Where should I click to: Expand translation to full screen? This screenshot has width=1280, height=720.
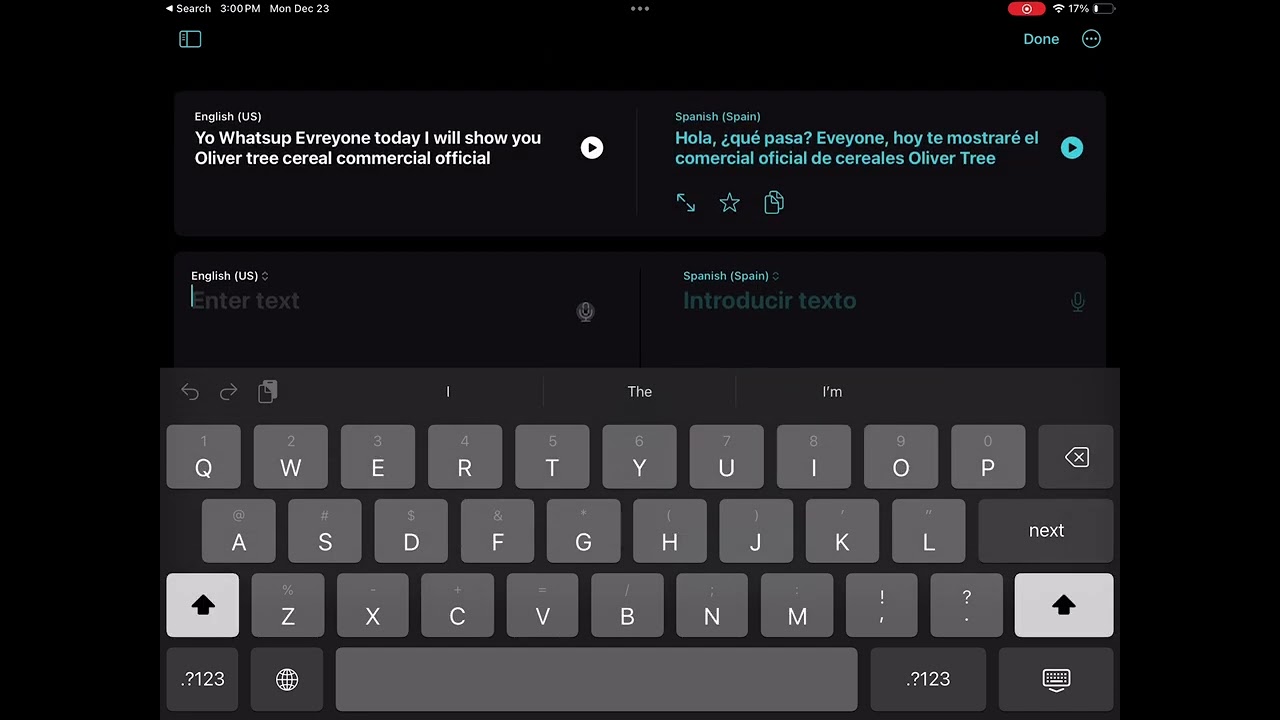coord(686,203)
